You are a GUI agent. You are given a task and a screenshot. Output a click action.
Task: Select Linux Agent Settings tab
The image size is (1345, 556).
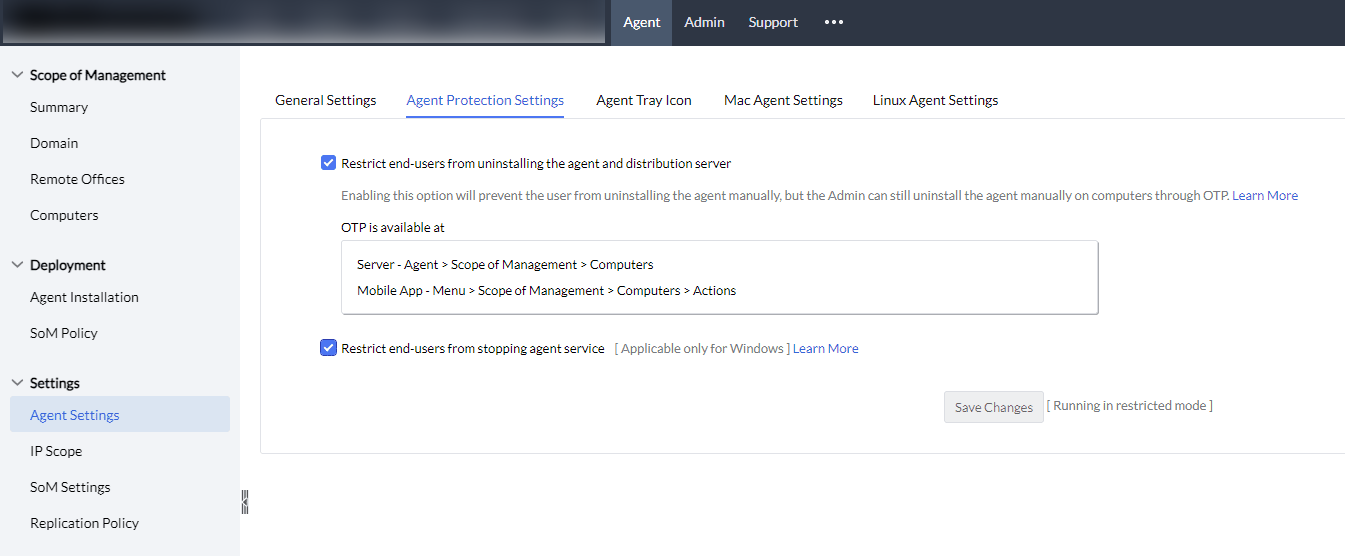click(x=935, y=100)
